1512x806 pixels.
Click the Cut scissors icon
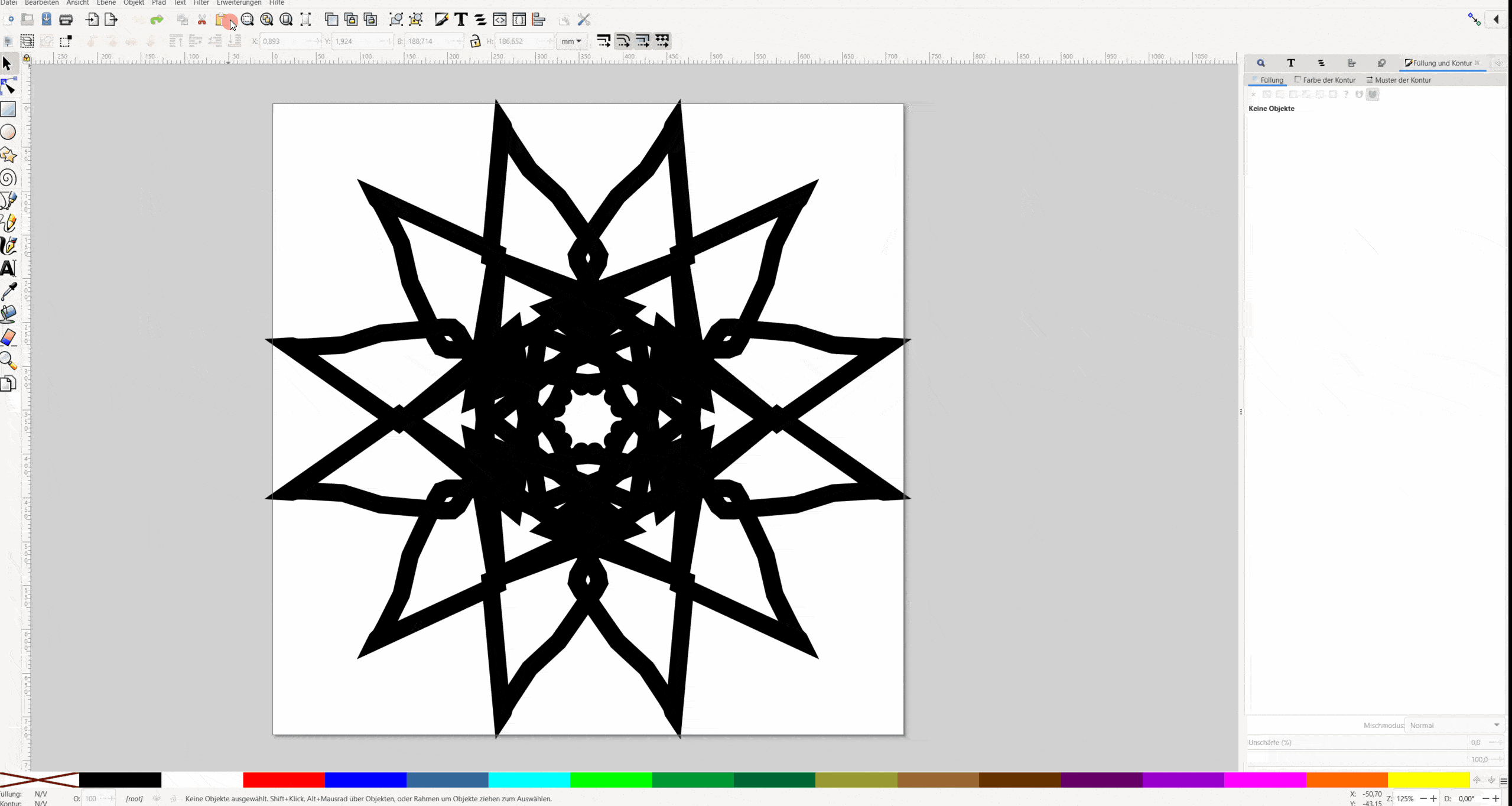pyautogui.click(x=202, y=20)
